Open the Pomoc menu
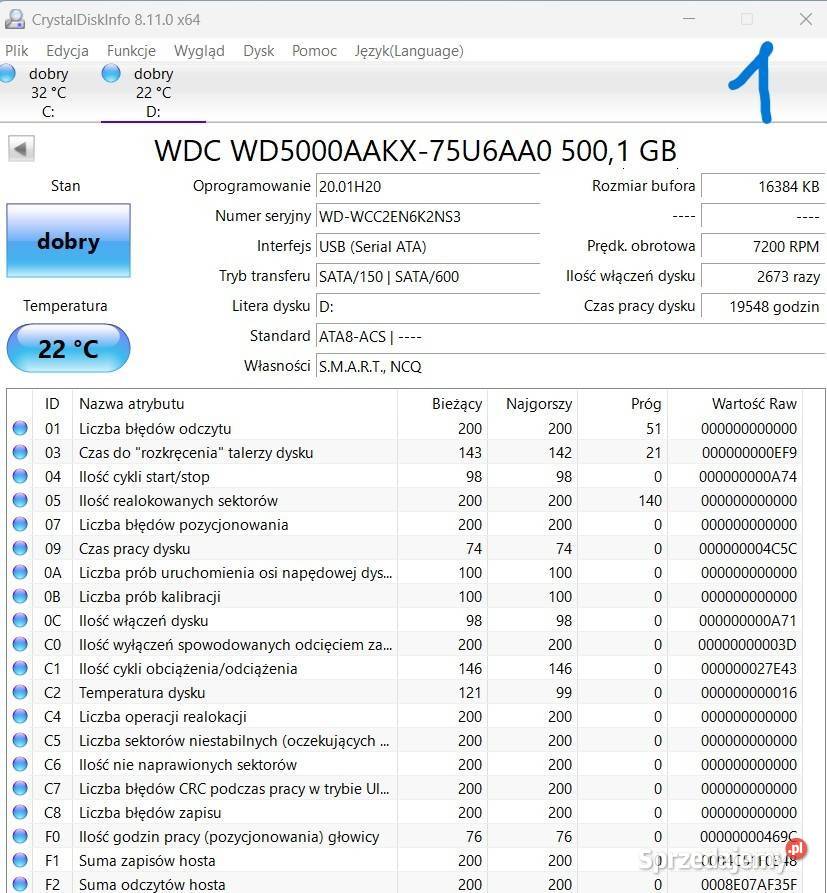Screen dimensions: 827x893 (x=313, y=51)
